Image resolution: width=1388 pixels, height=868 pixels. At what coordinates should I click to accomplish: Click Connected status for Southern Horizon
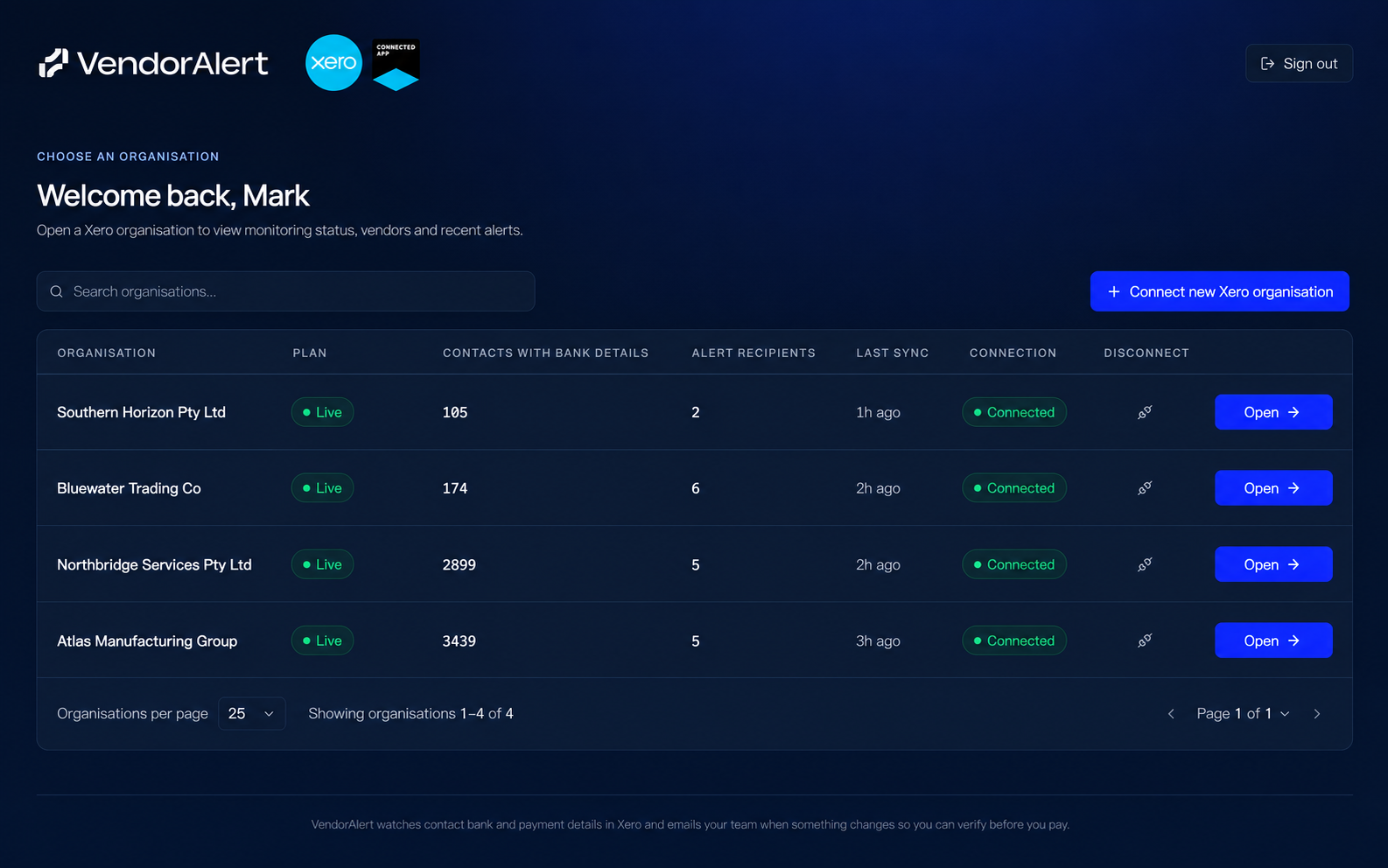(1014, 412)
